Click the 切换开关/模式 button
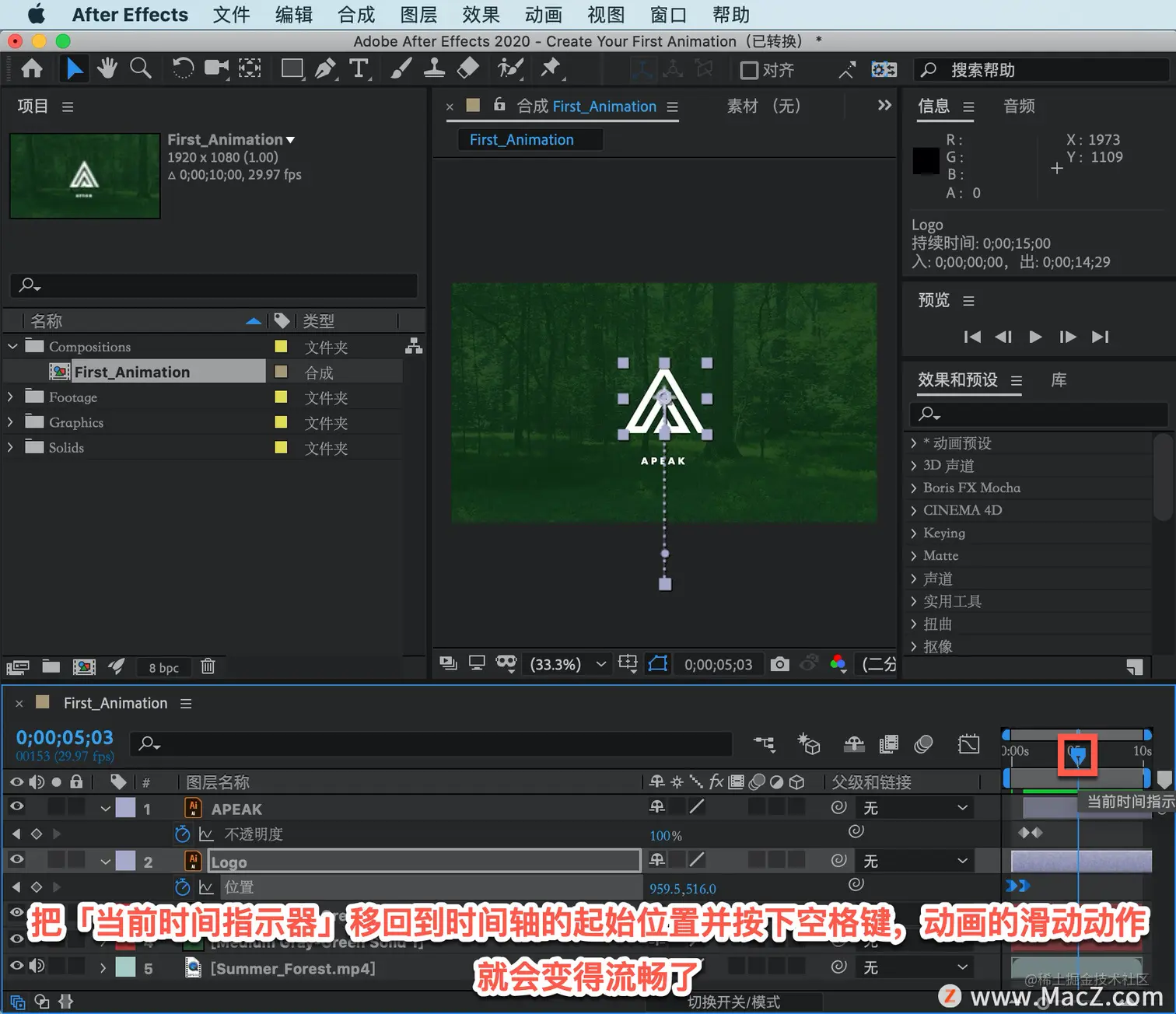The image size is (1176, 1014). pos(733,1002)
